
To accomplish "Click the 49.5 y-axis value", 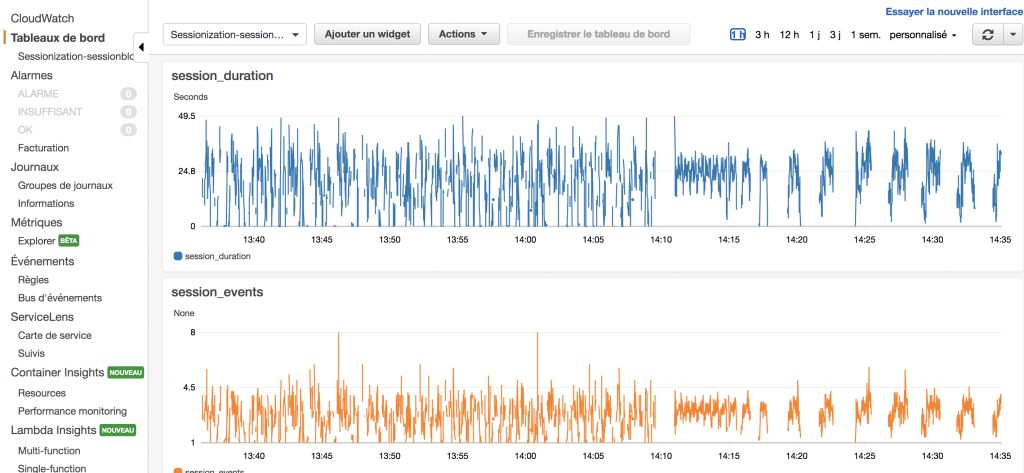I will pyautogui.click(x=185, y=116).
